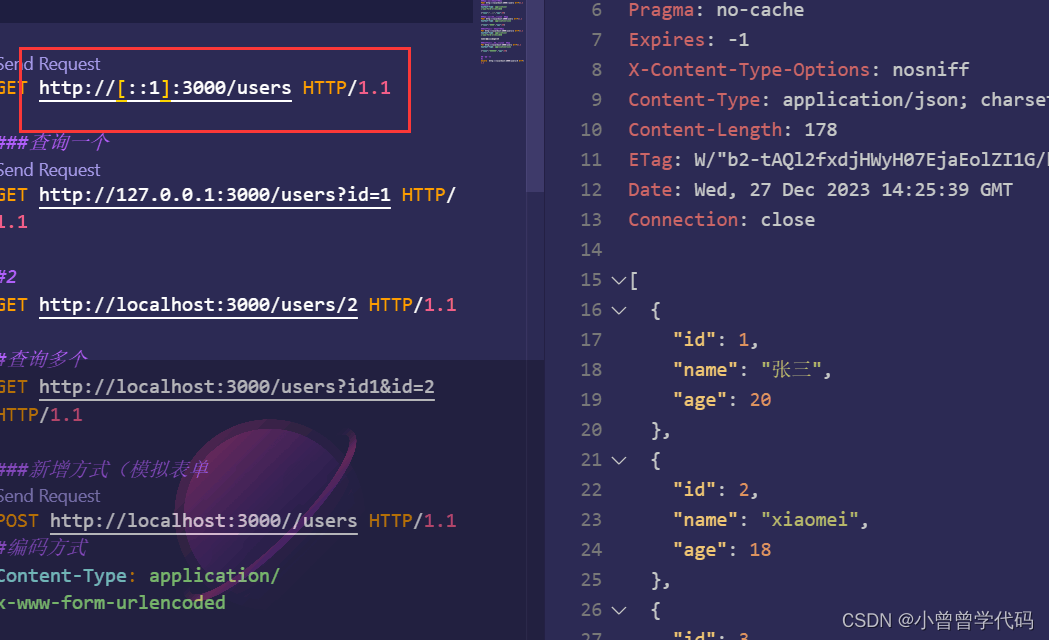Open the POST localhost:3000//users link
The width and height of the screenshot is (1049, 640).
[203, 520]
